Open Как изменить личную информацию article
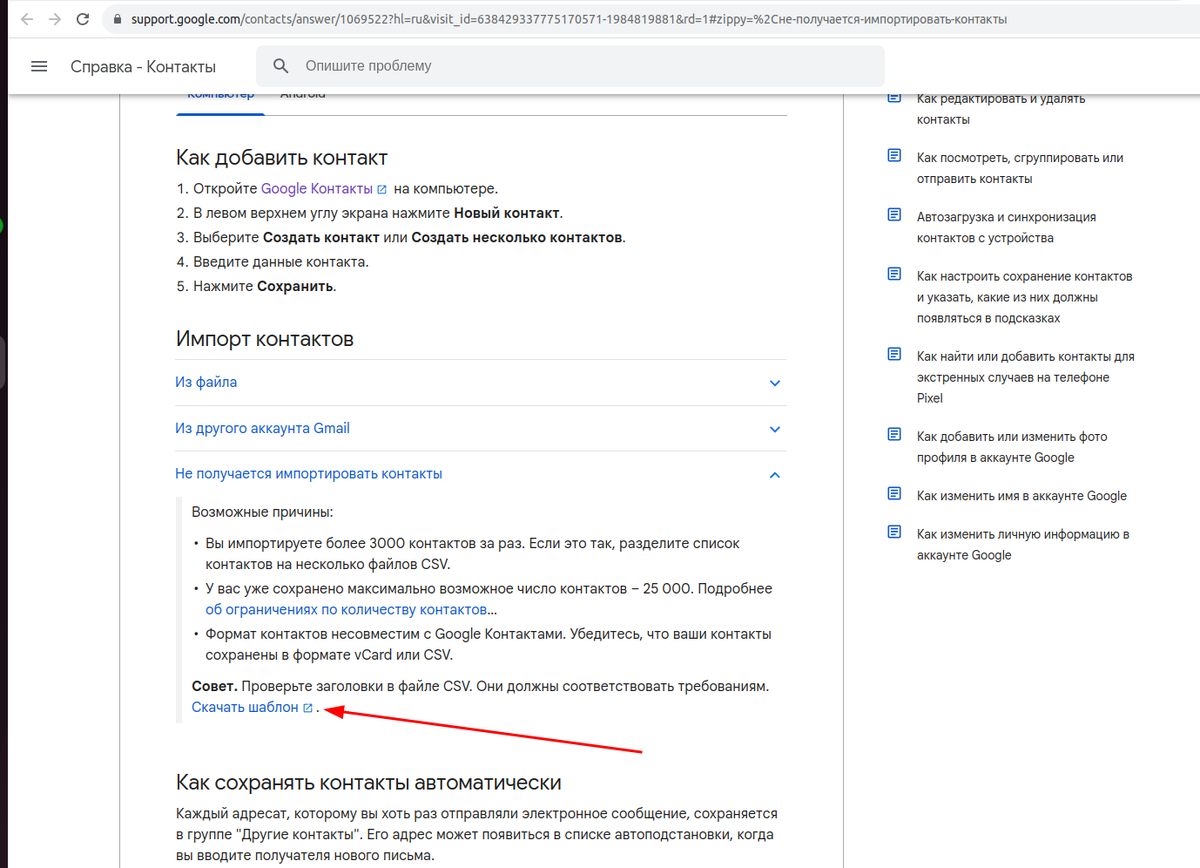Screen dimensions: 1200x868 click(1023, 545)
